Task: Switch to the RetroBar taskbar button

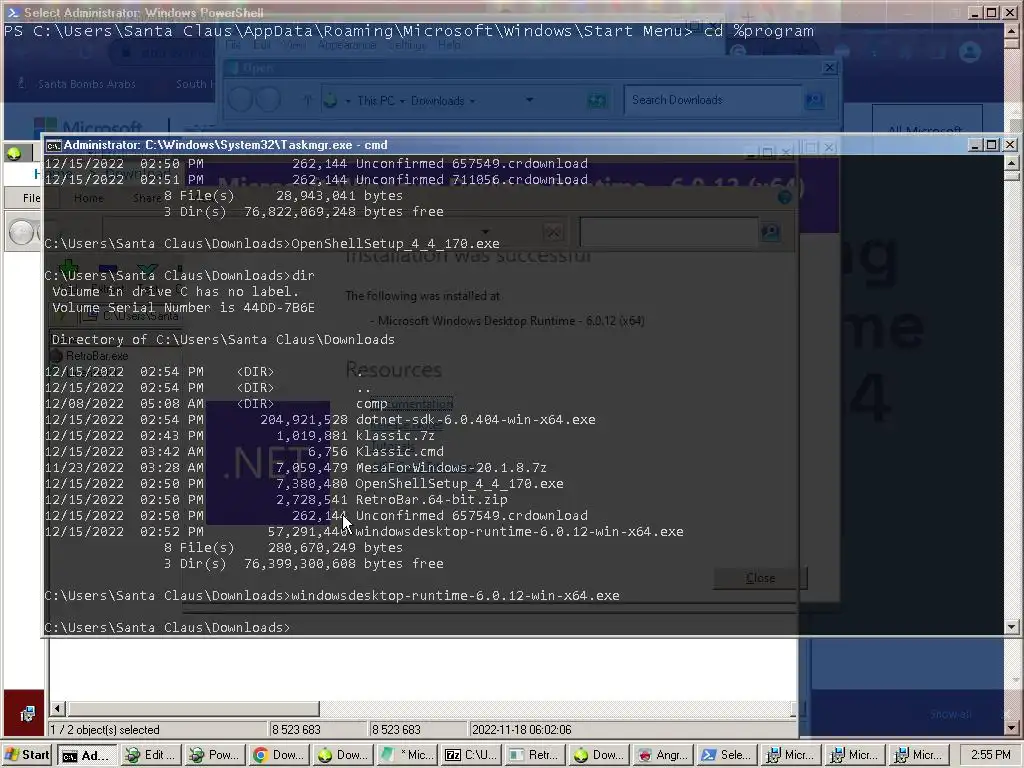Action: tap(535, 755)
